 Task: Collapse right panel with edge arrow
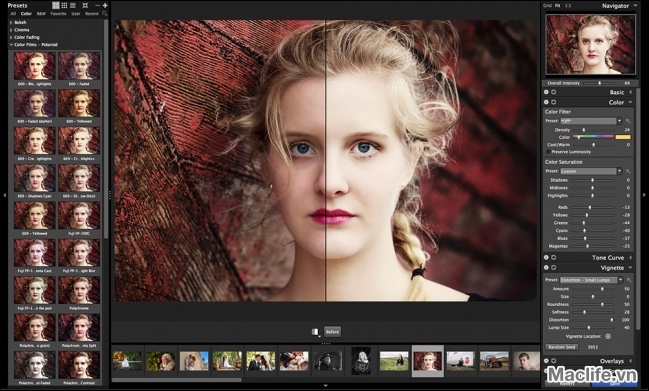point(644,195)
